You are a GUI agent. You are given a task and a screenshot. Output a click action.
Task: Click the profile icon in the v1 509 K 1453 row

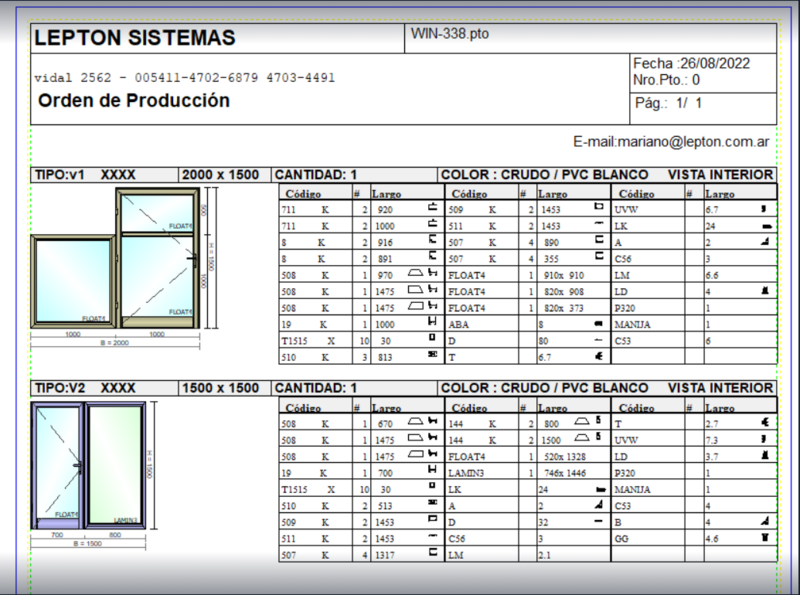tap(599, 207)
